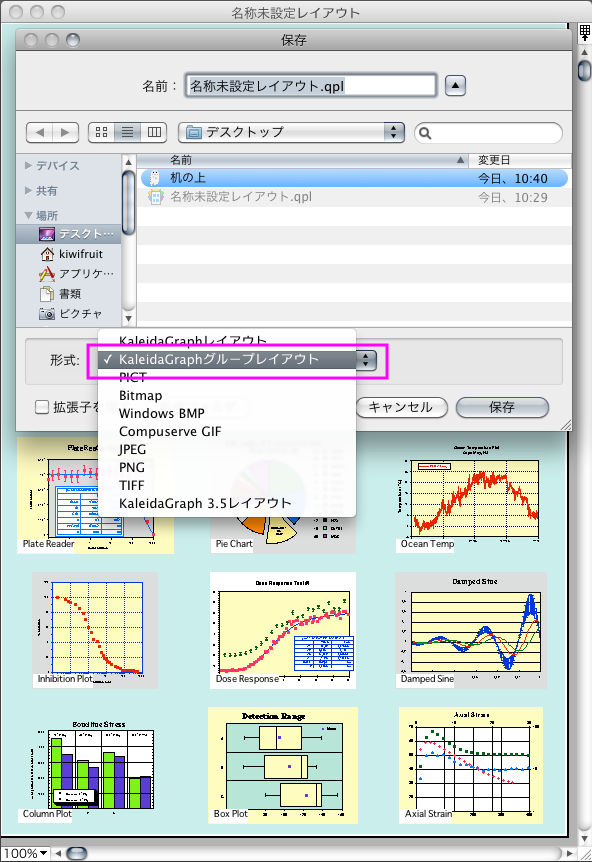Collapse the save dialog with the triangle button
The height and width of the screenshot is (862, 592).
point(455,86)
